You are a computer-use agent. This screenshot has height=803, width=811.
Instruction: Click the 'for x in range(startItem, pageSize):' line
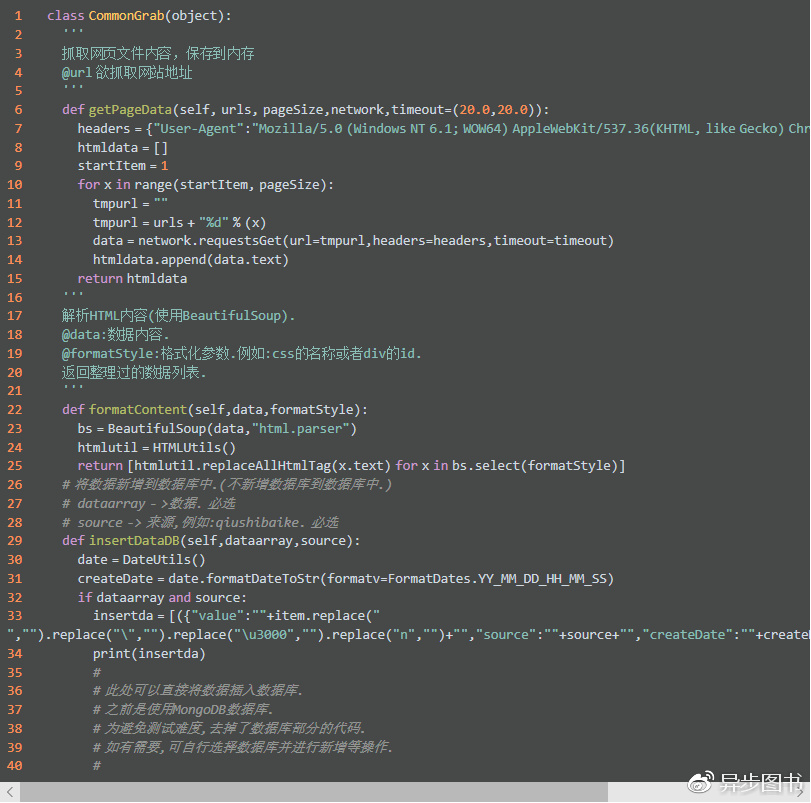206,185
